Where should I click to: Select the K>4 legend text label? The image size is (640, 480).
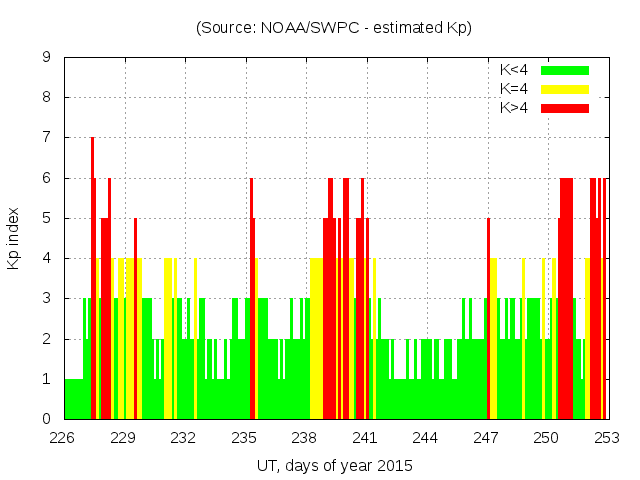point(514,108)
